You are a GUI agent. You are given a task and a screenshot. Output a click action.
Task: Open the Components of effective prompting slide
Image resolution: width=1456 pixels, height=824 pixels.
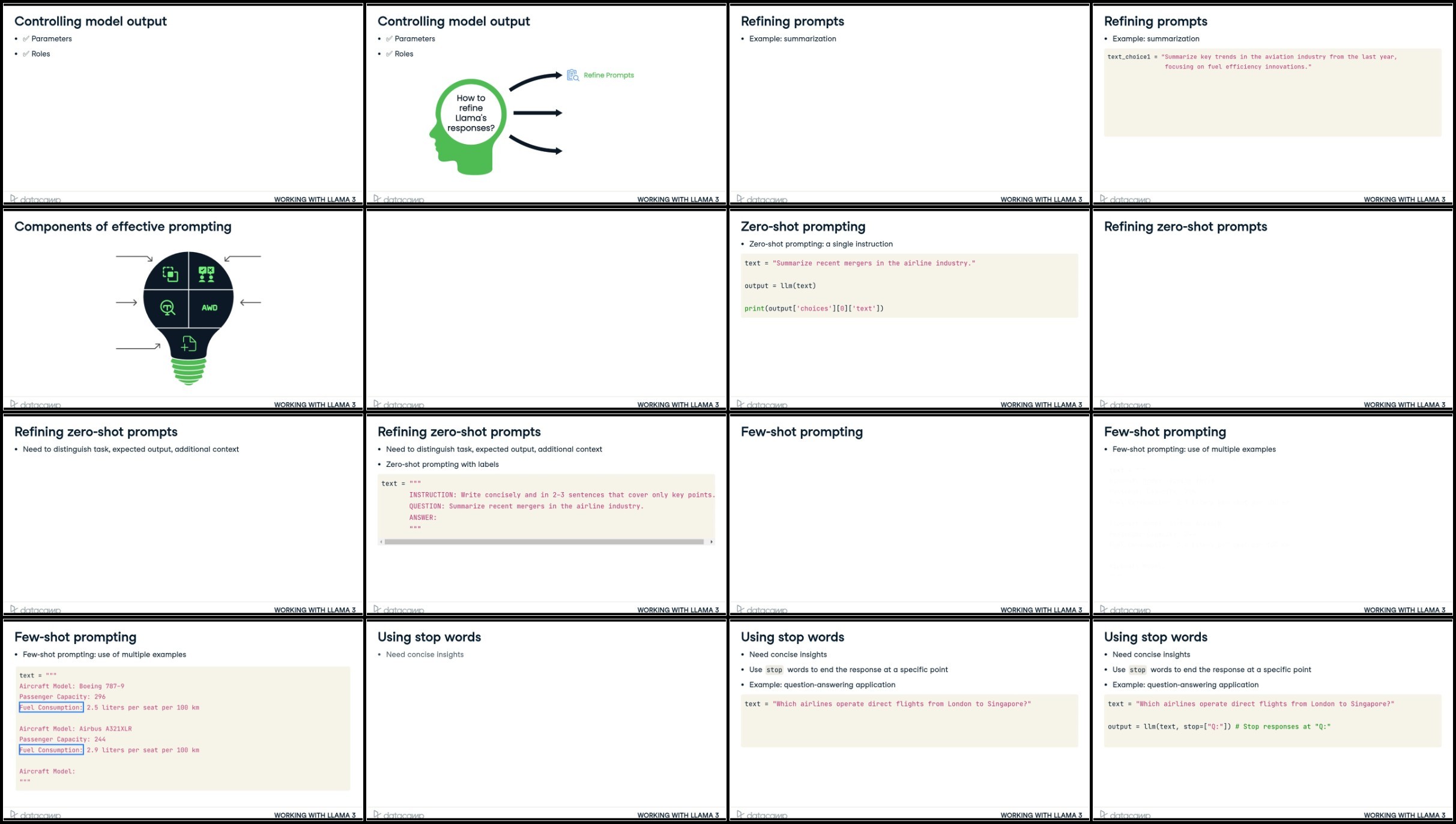[x=183, y=310]
